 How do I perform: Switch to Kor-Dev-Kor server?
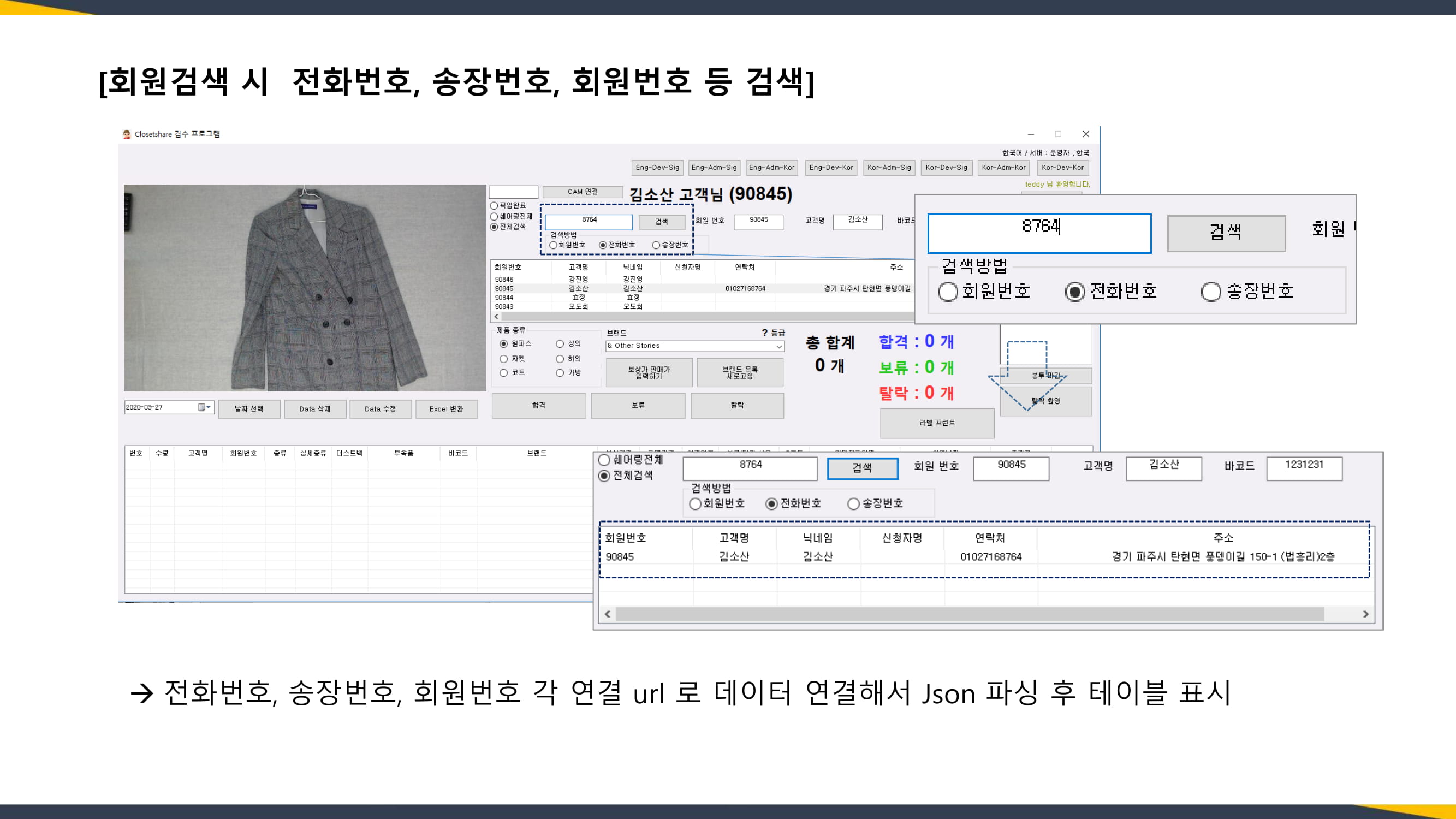coord(1062,168)
